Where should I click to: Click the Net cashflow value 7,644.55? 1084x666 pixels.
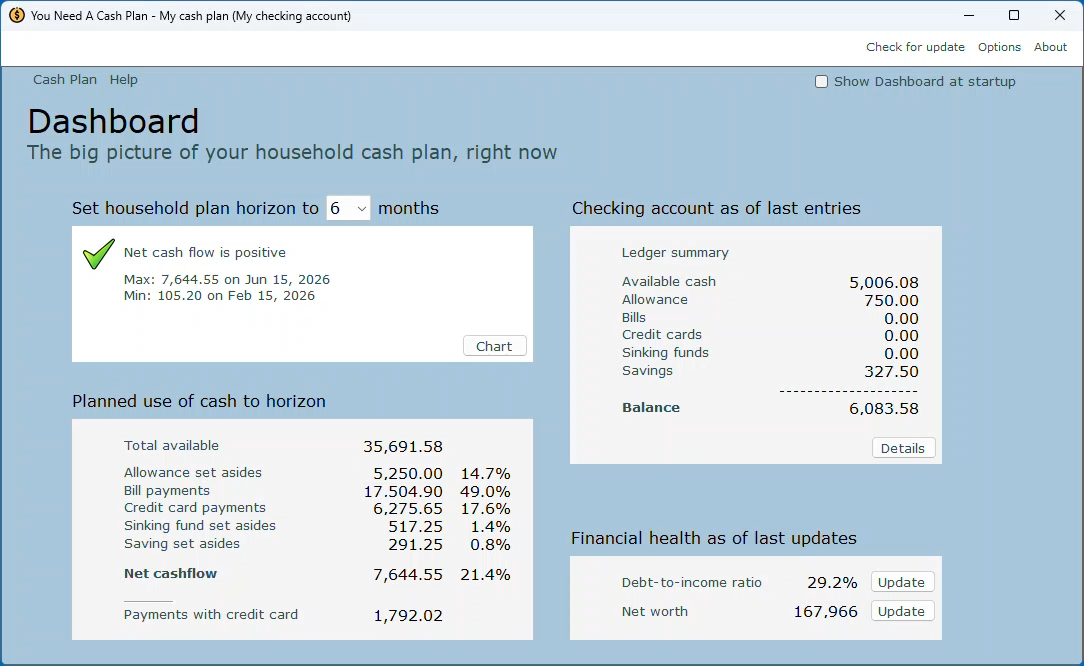(407, 574)
